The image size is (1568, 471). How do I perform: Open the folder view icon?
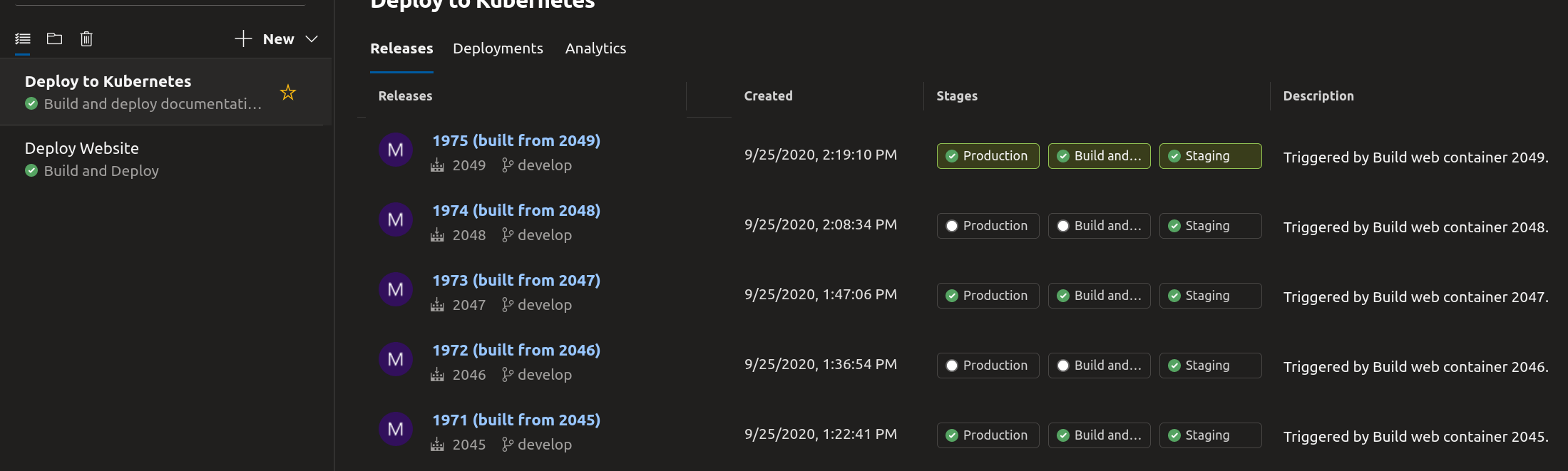(55, 38)
